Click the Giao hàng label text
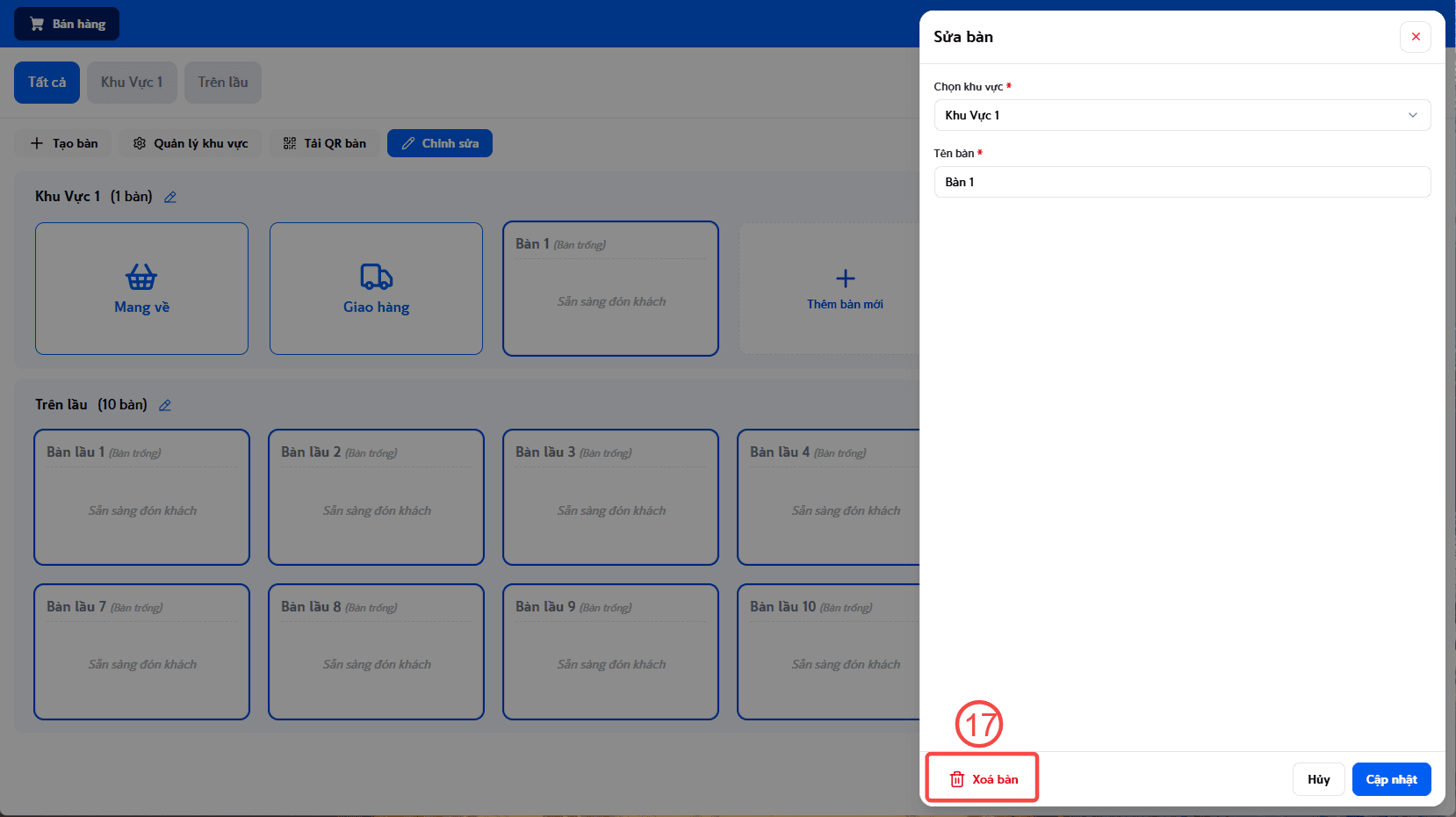The height and width of the screenshot is (817, 1456). pyautogui.click(x=376, y=307)
